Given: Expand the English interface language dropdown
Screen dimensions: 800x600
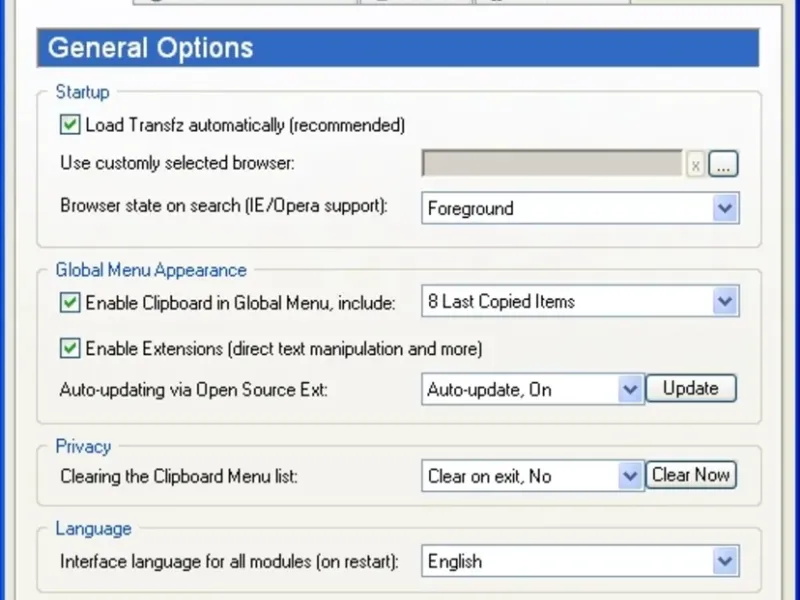Looking at the screenshot, I should coord(725,562).
